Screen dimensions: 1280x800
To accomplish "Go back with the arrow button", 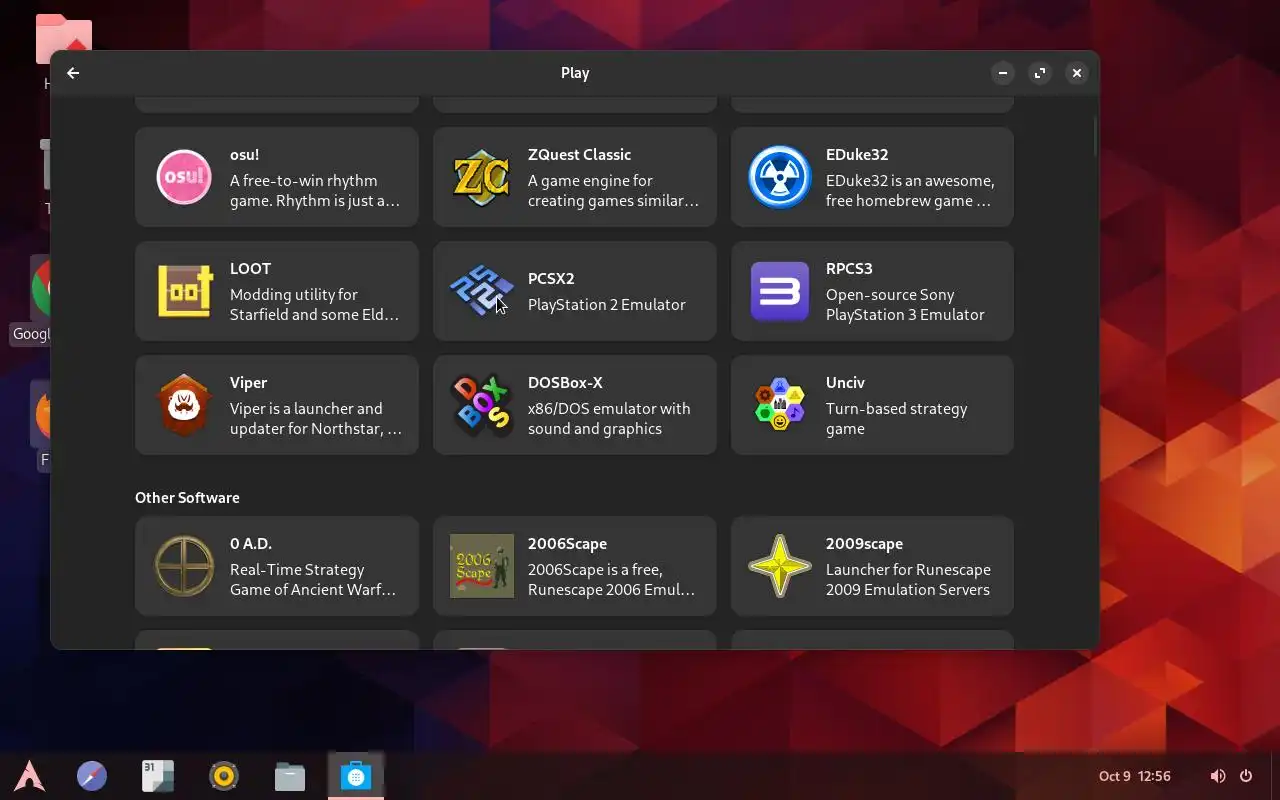I will 73,73.
